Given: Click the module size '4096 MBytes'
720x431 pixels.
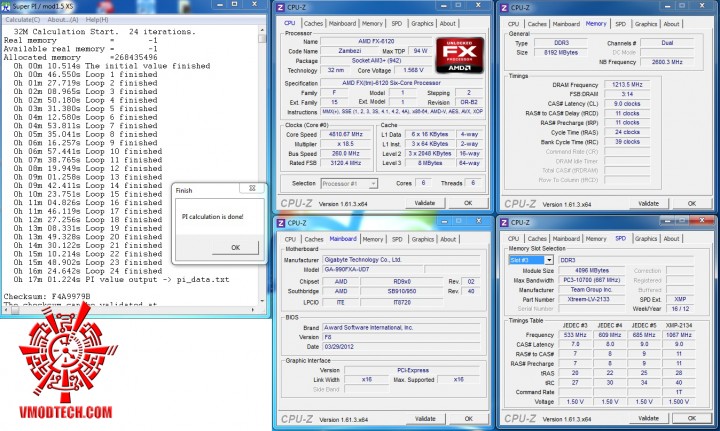Looking at the screenshot, I should 591,270.
